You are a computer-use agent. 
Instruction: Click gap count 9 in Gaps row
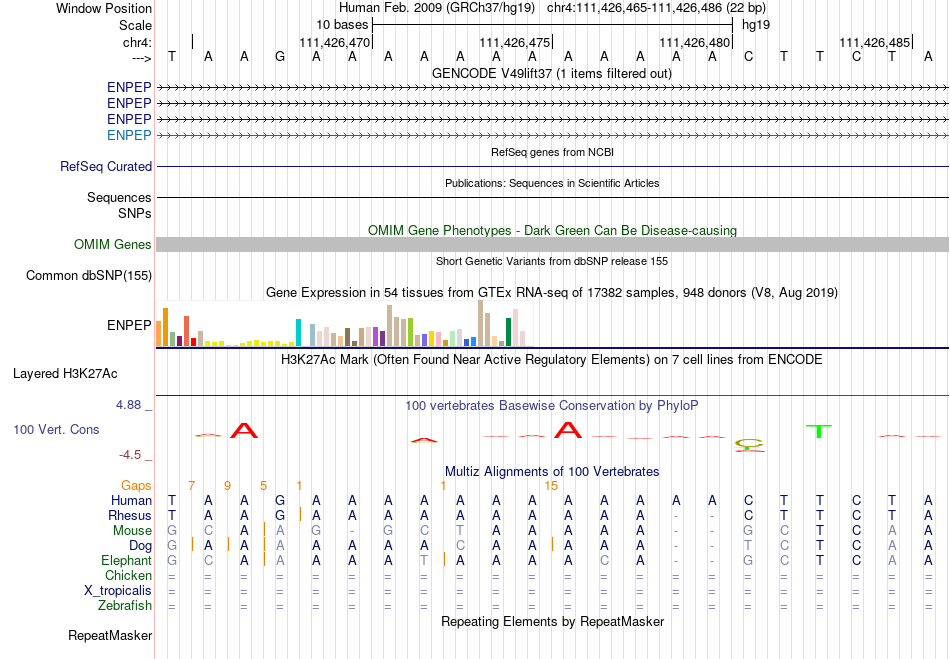pos(227,486)
